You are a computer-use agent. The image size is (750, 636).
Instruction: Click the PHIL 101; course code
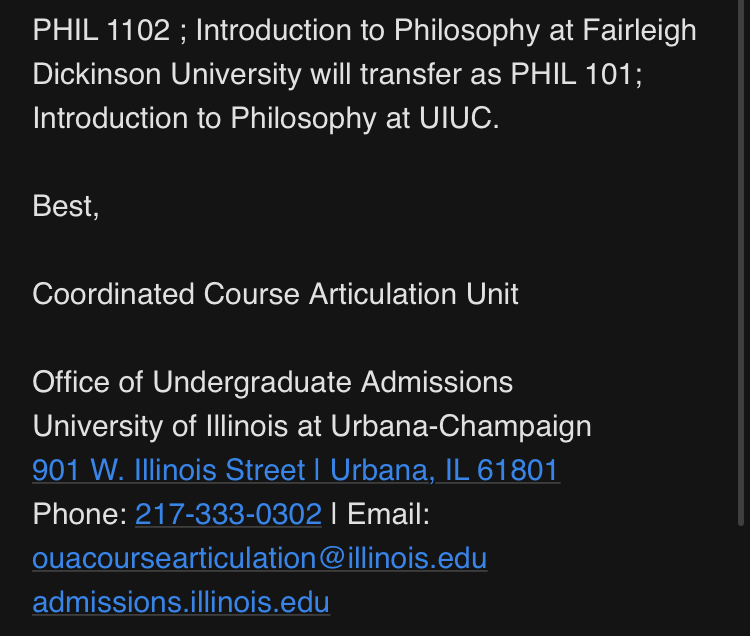(x=576, y=74)
